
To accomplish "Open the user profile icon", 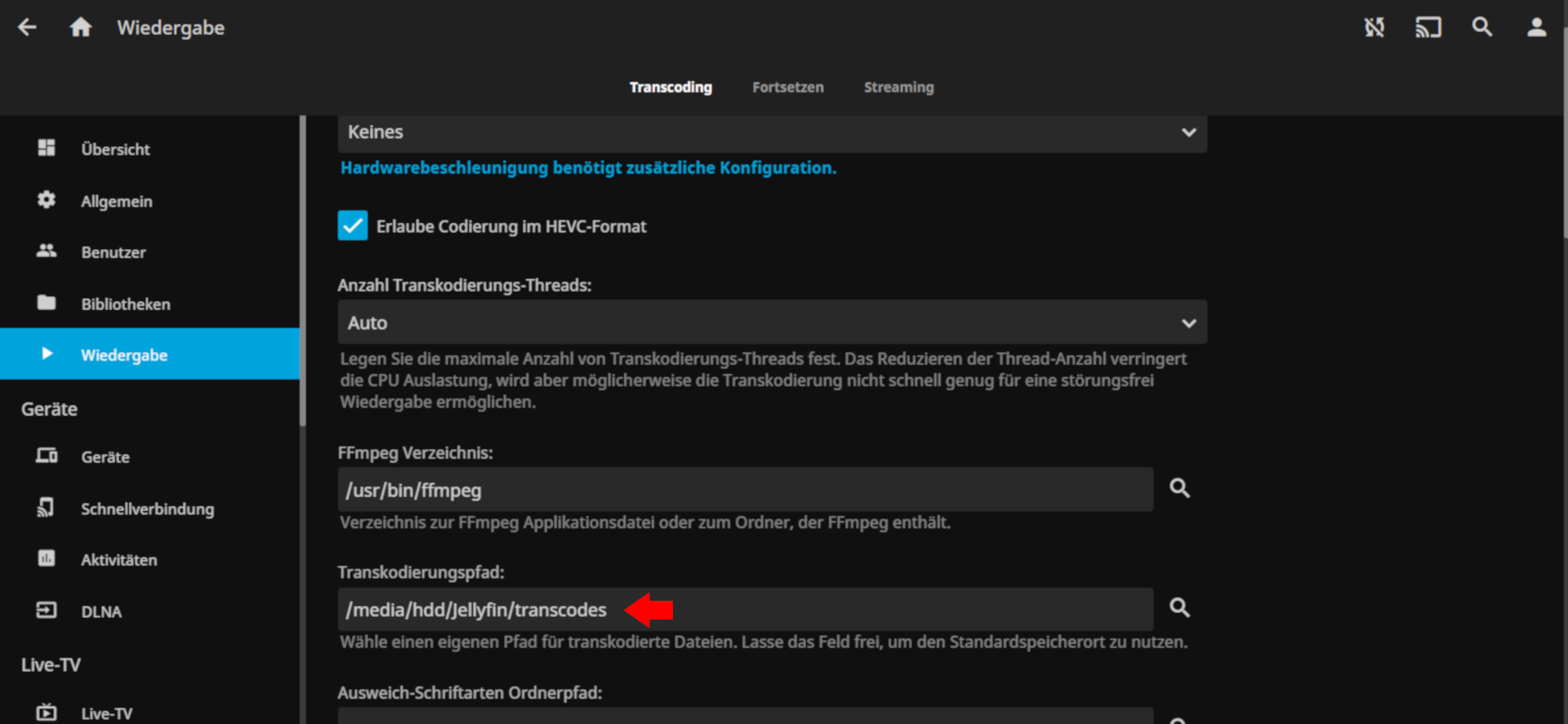I will (1536, 28).
